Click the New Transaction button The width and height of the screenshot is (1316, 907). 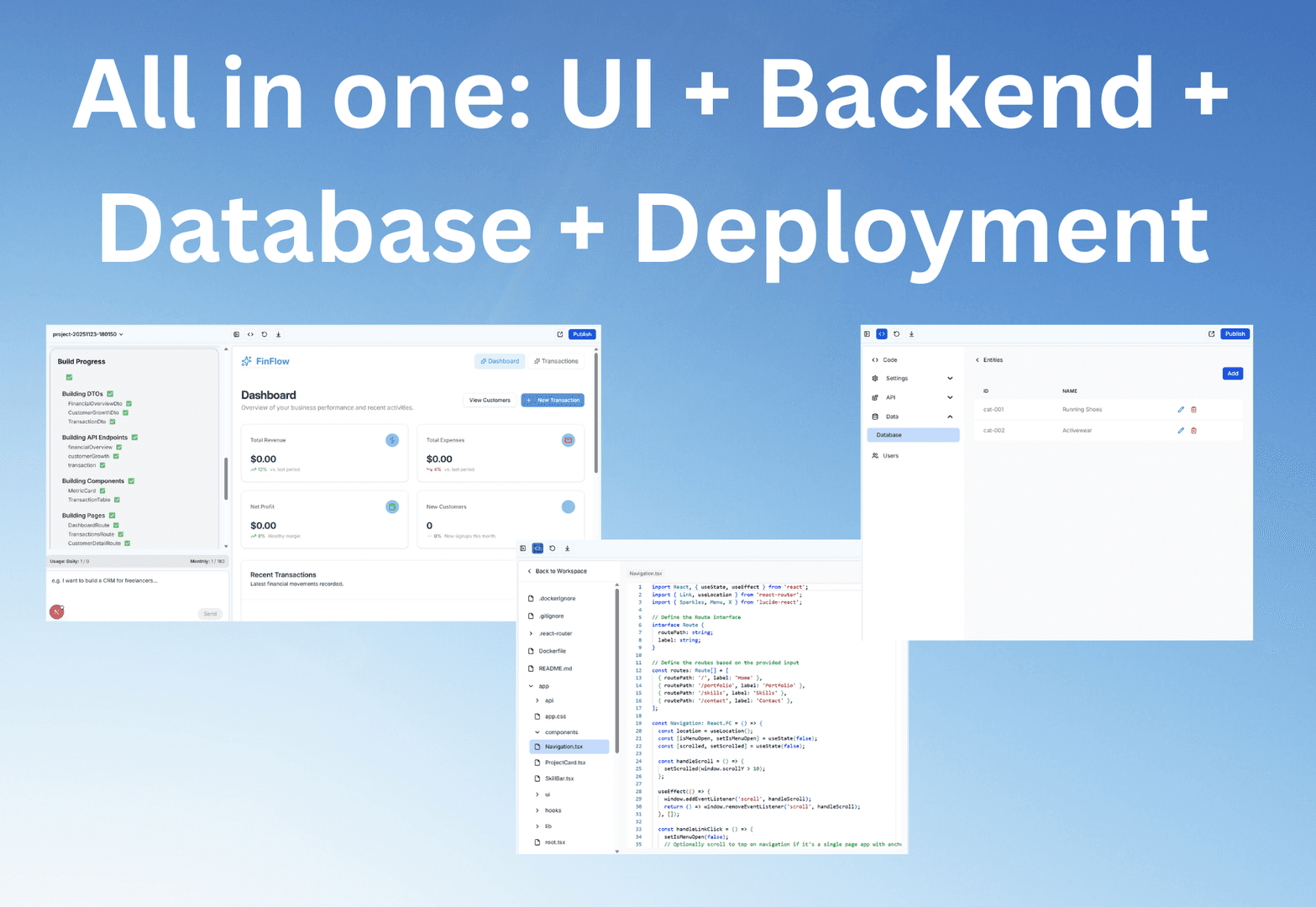point(553,401)
